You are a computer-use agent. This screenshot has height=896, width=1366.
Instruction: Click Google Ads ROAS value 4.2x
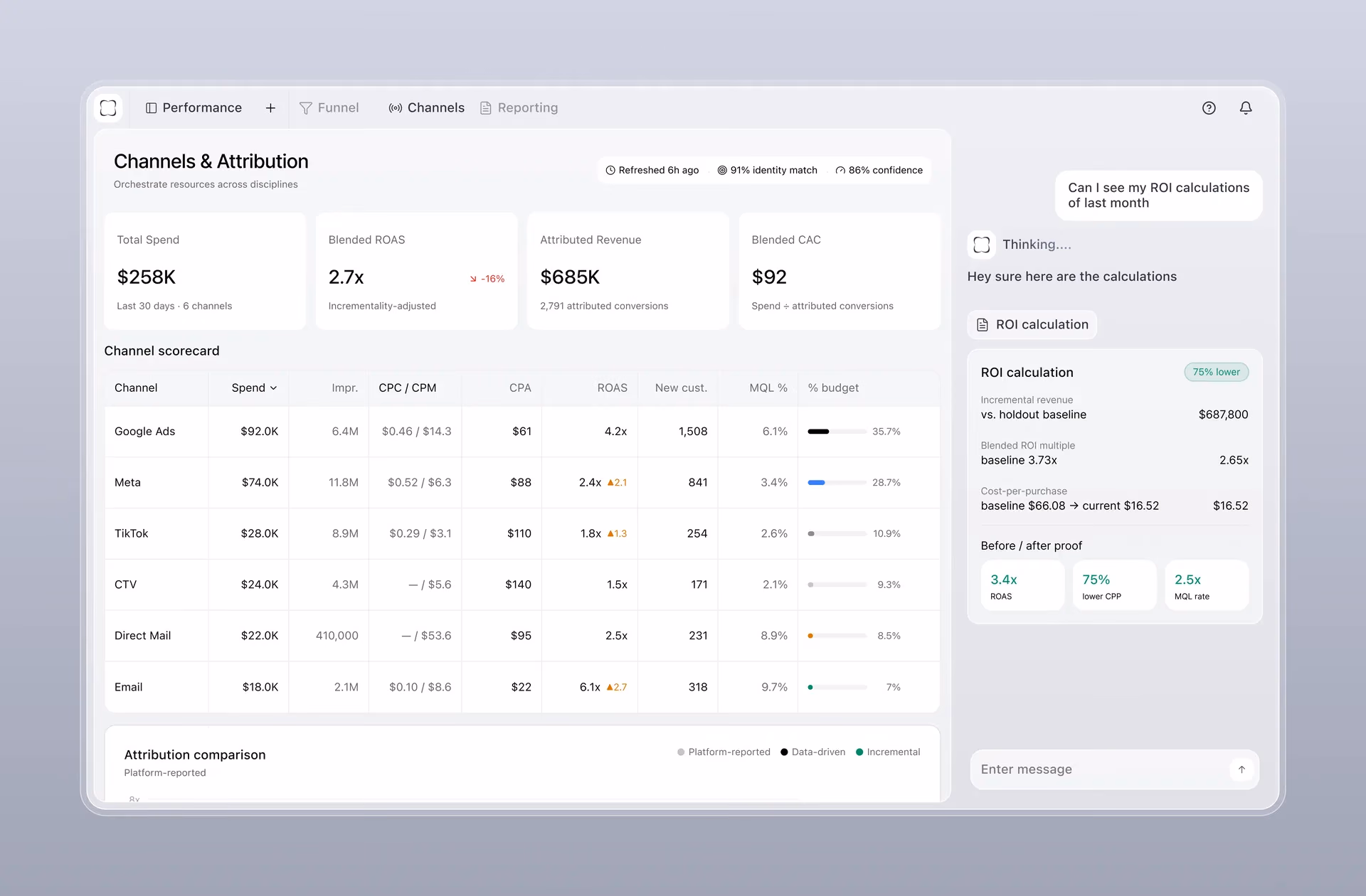[616, 432]
